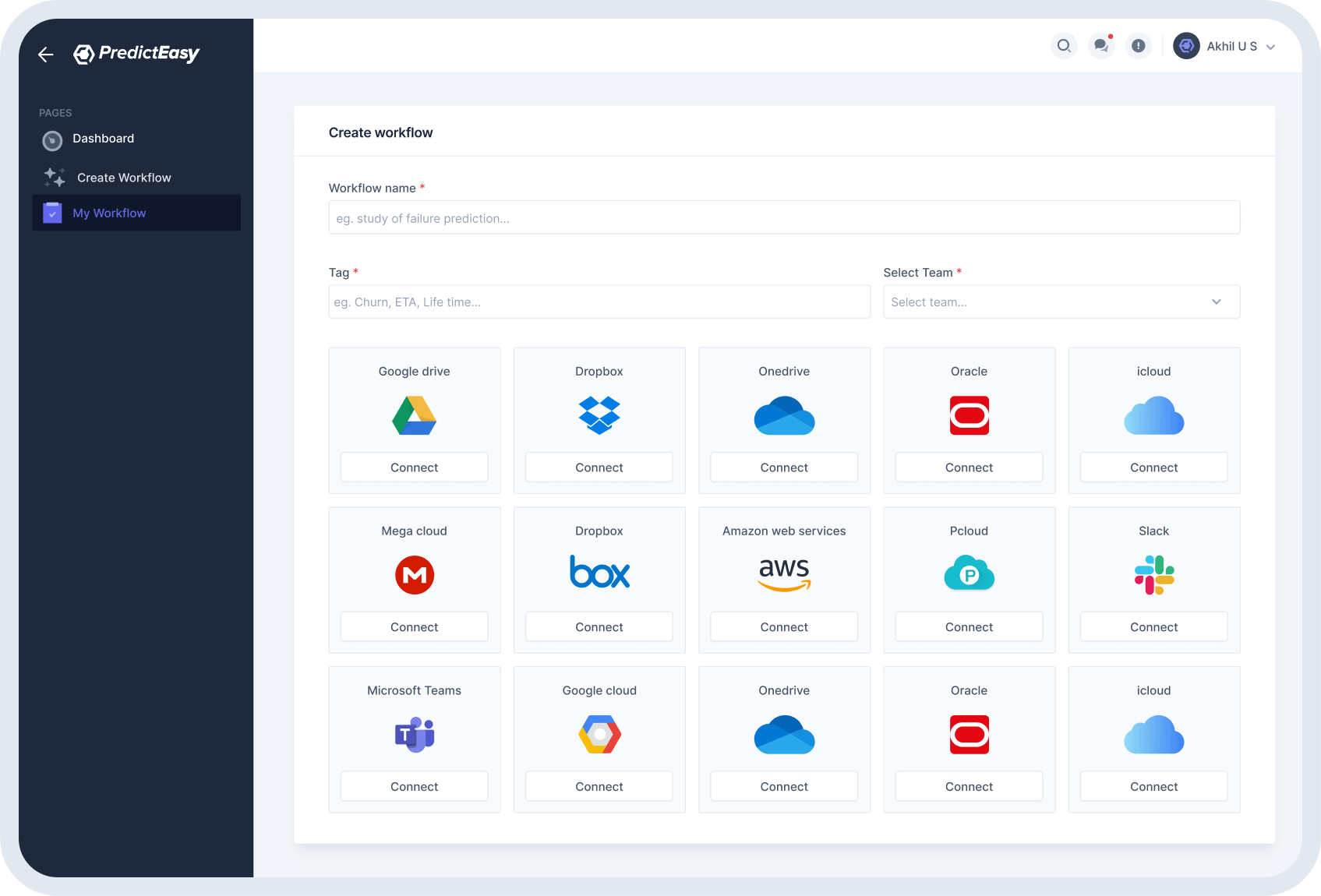Click the Slack logo
The height and width of the screenshot is (896, 1321).
coord(1154,575)
